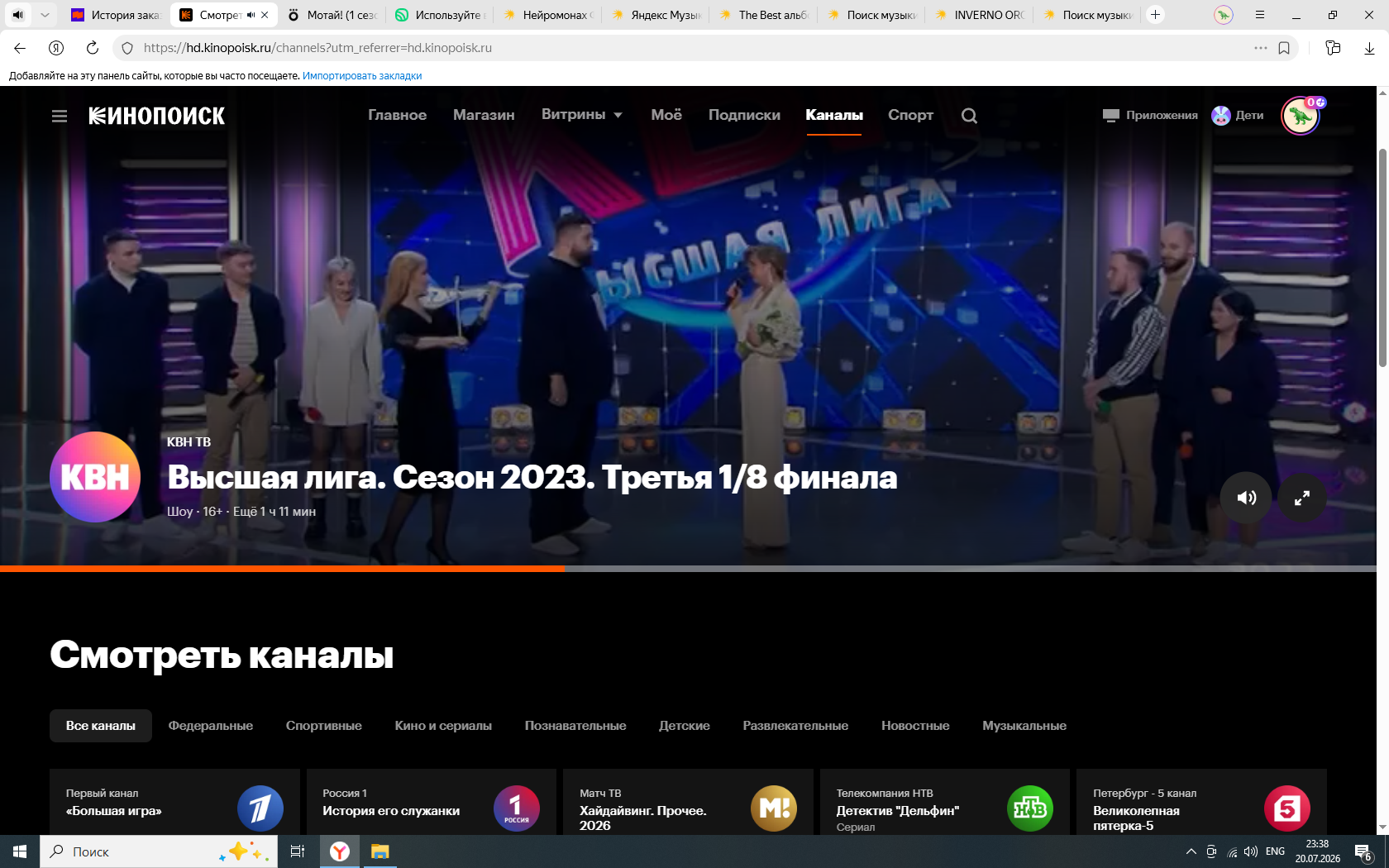Mute the video with the sound button
The height and width of the screenshot is (868, 1389).
point(1246,498)
